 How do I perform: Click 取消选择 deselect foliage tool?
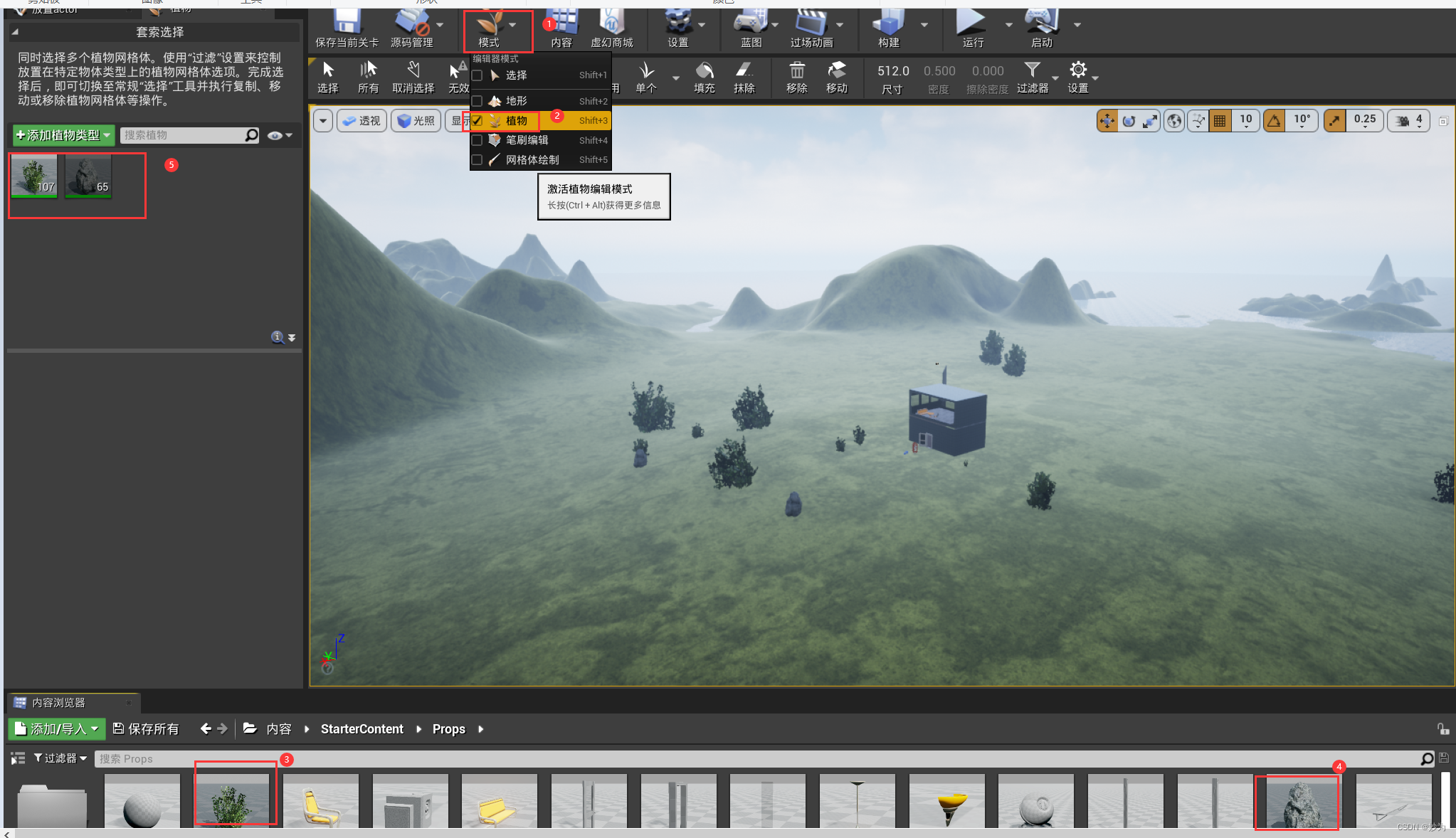coord(413,78)
